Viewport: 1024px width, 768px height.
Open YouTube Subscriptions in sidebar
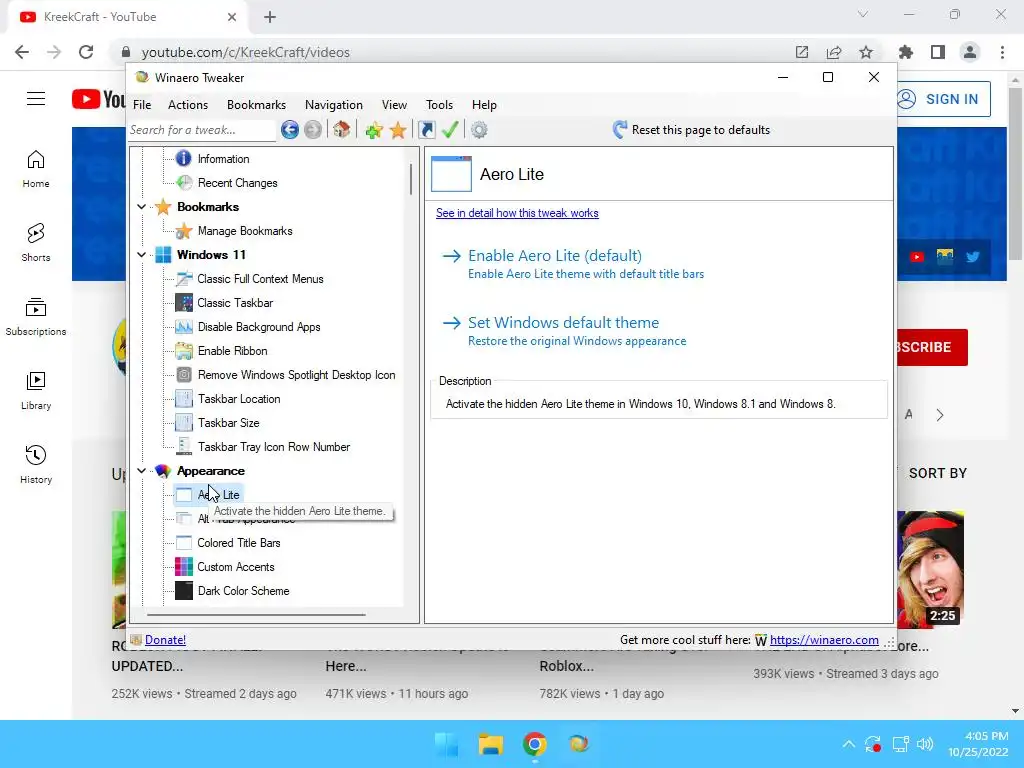tap(36, 317)
